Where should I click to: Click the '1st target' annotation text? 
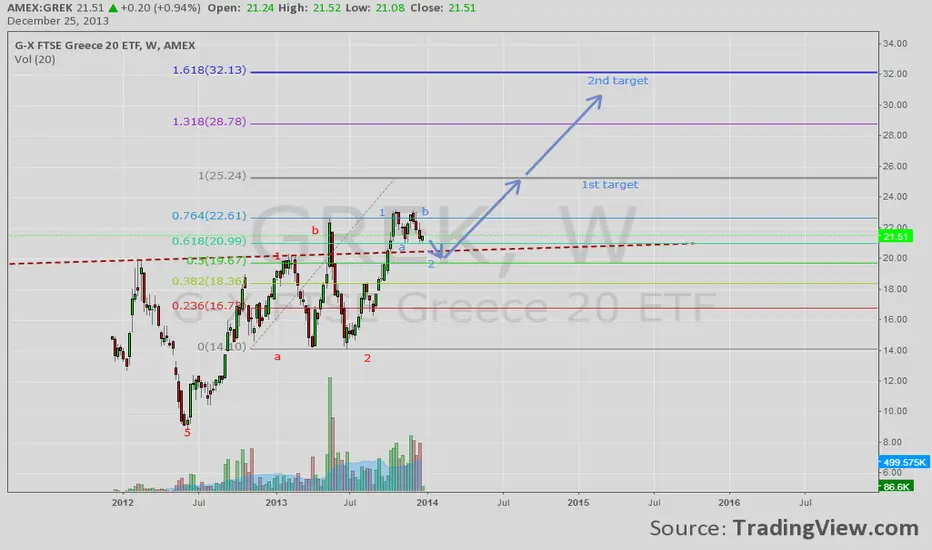coord(609,185)
